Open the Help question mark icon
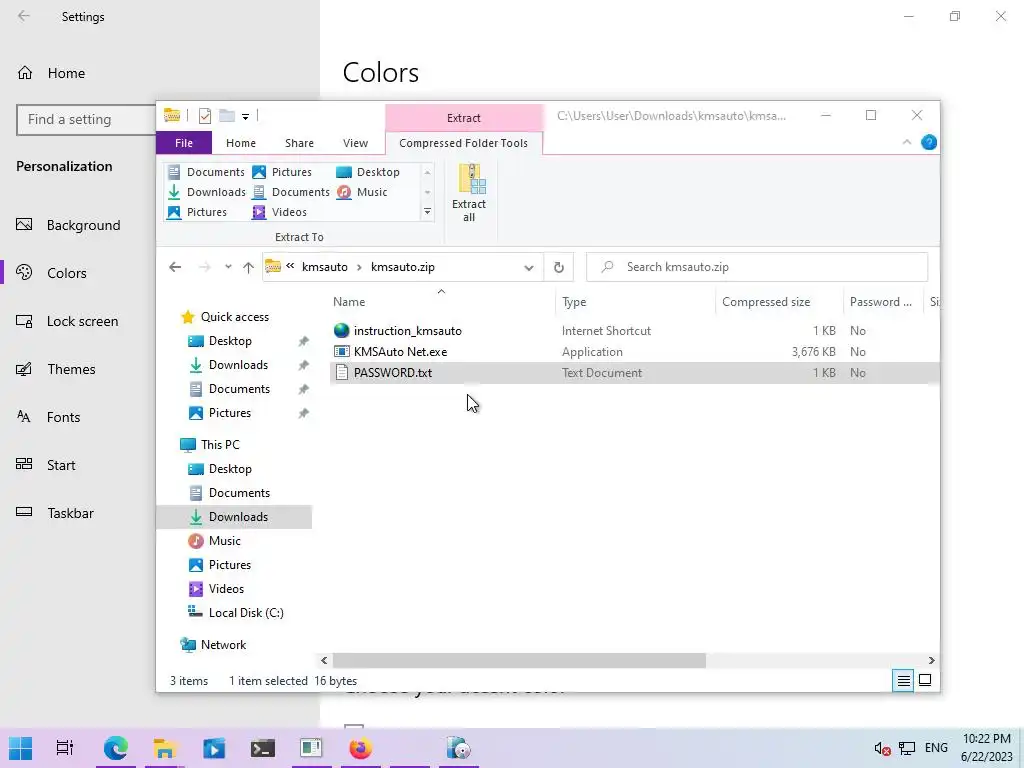Screen dimensions: 1024x768 (x=928, y=142)
